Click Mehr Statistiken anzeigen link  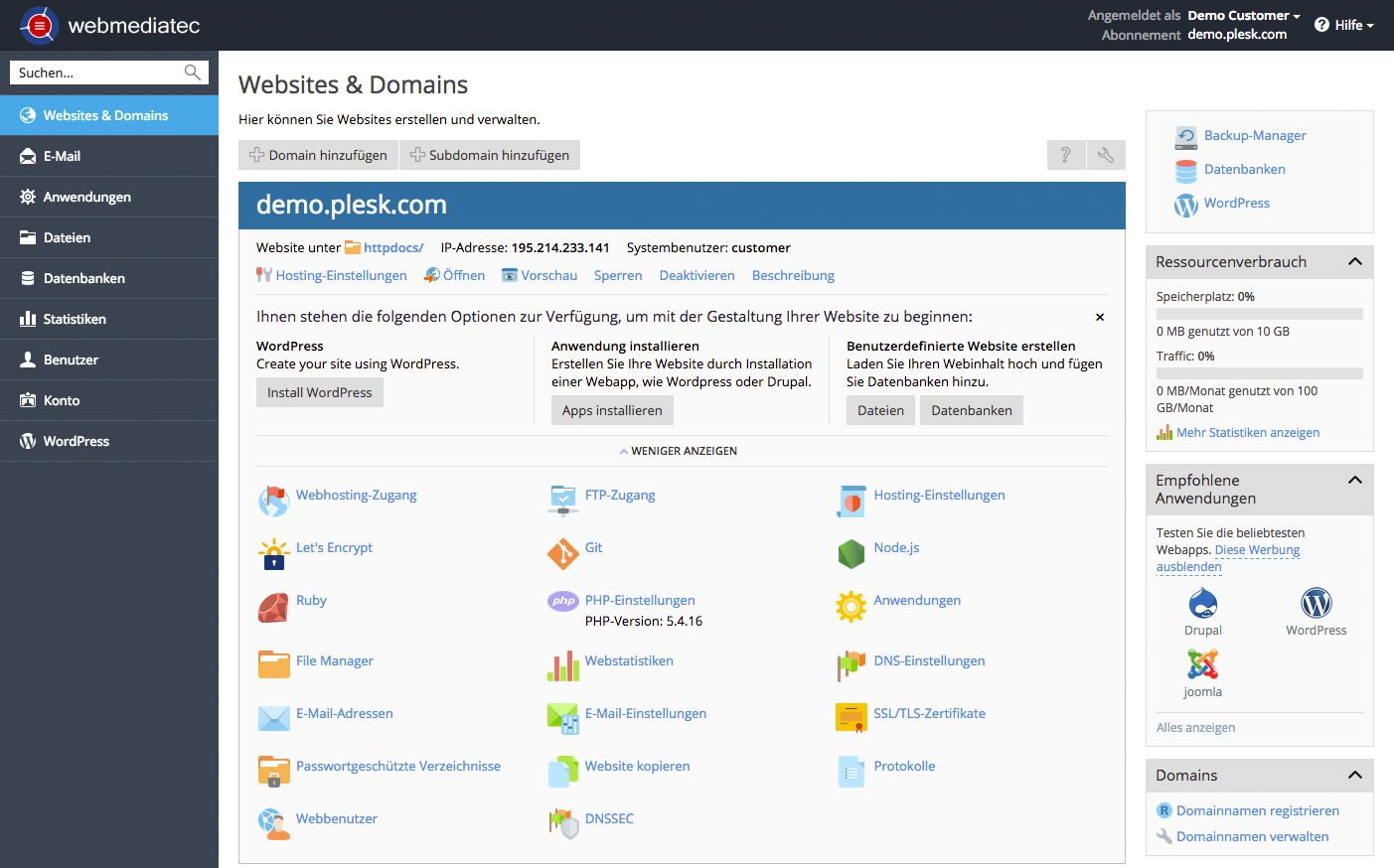(x=1248, y=433)
